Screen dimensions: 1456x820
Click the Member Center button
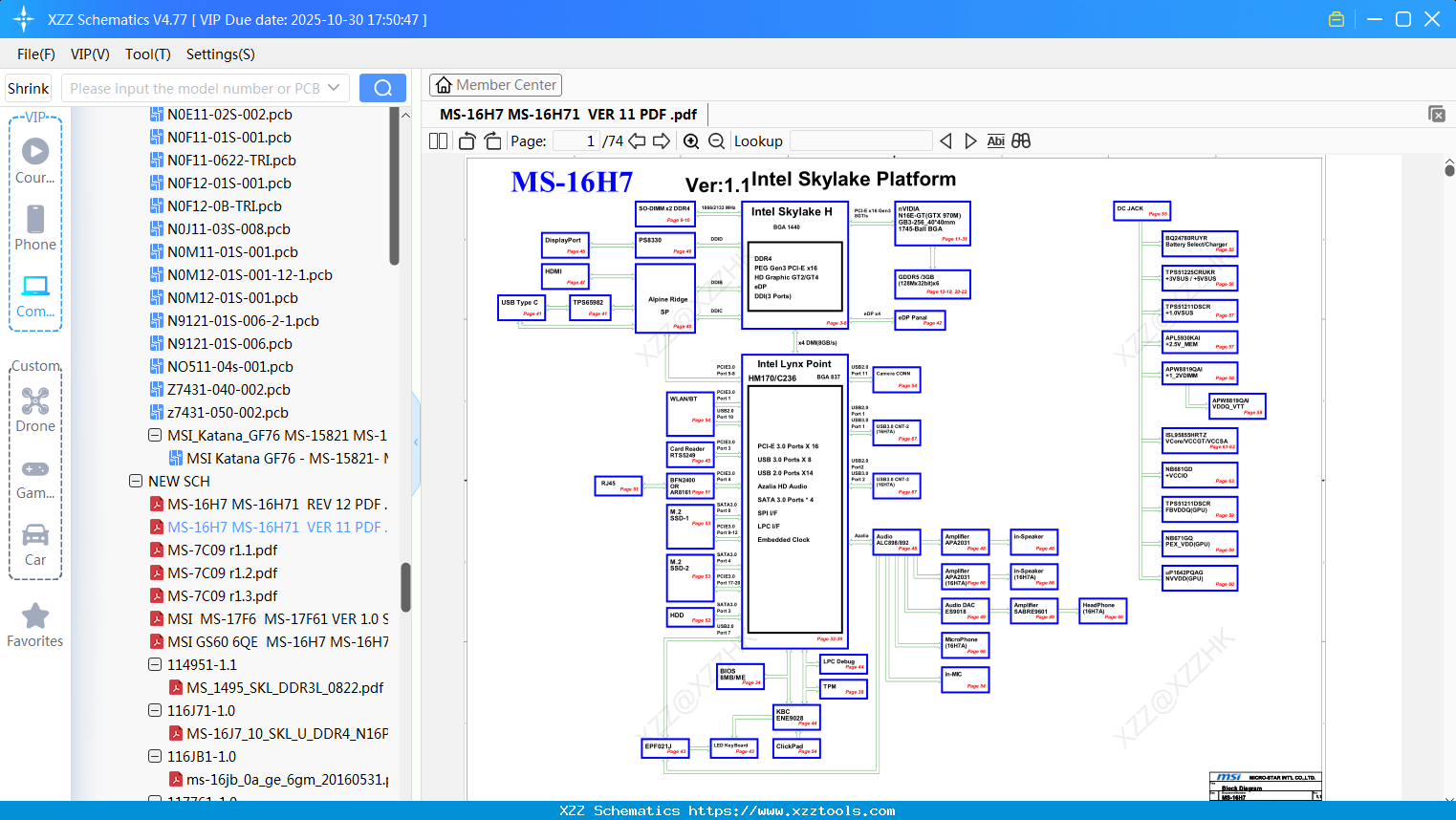click(495, 85)
